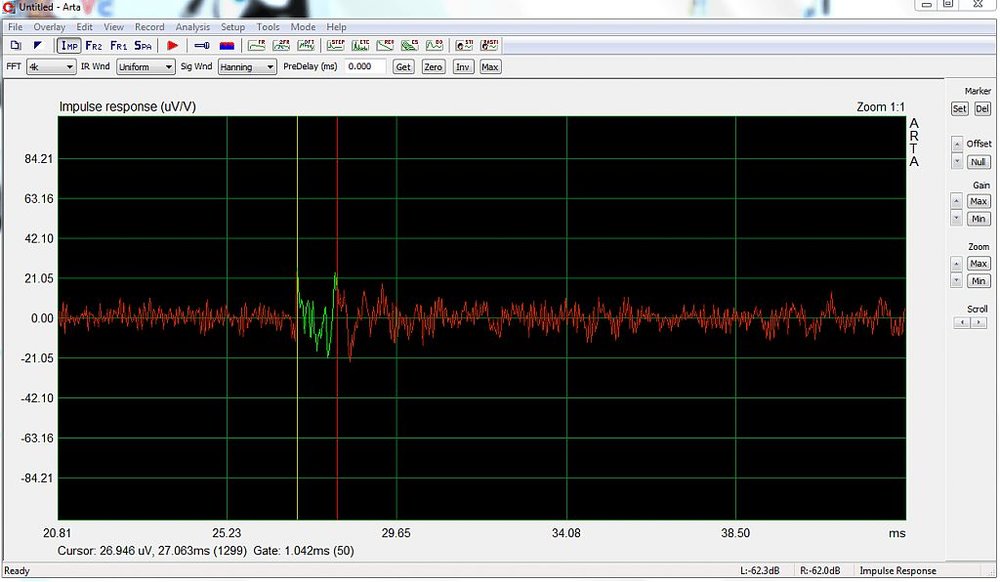Click the PreDelay (ms) input field
The image size is (1000, 582).
coord(365,66)
